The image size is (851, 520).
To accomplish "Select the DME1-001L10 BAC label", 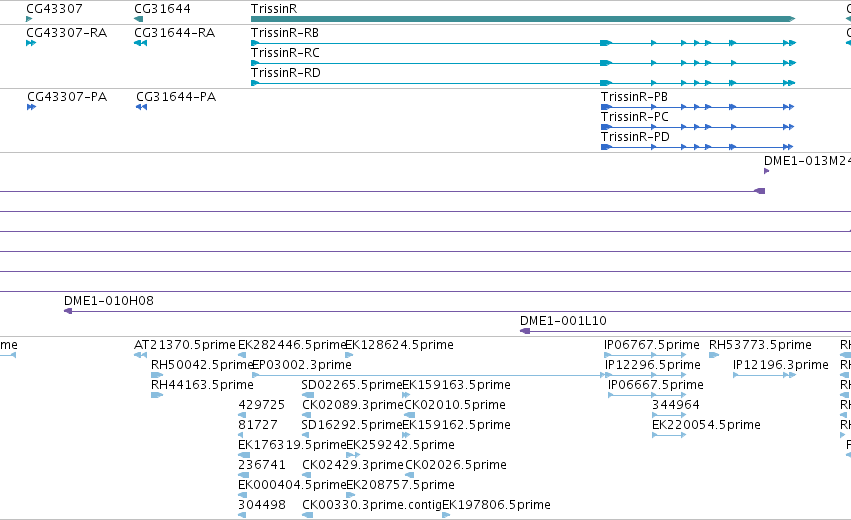I will coord(563,321).
